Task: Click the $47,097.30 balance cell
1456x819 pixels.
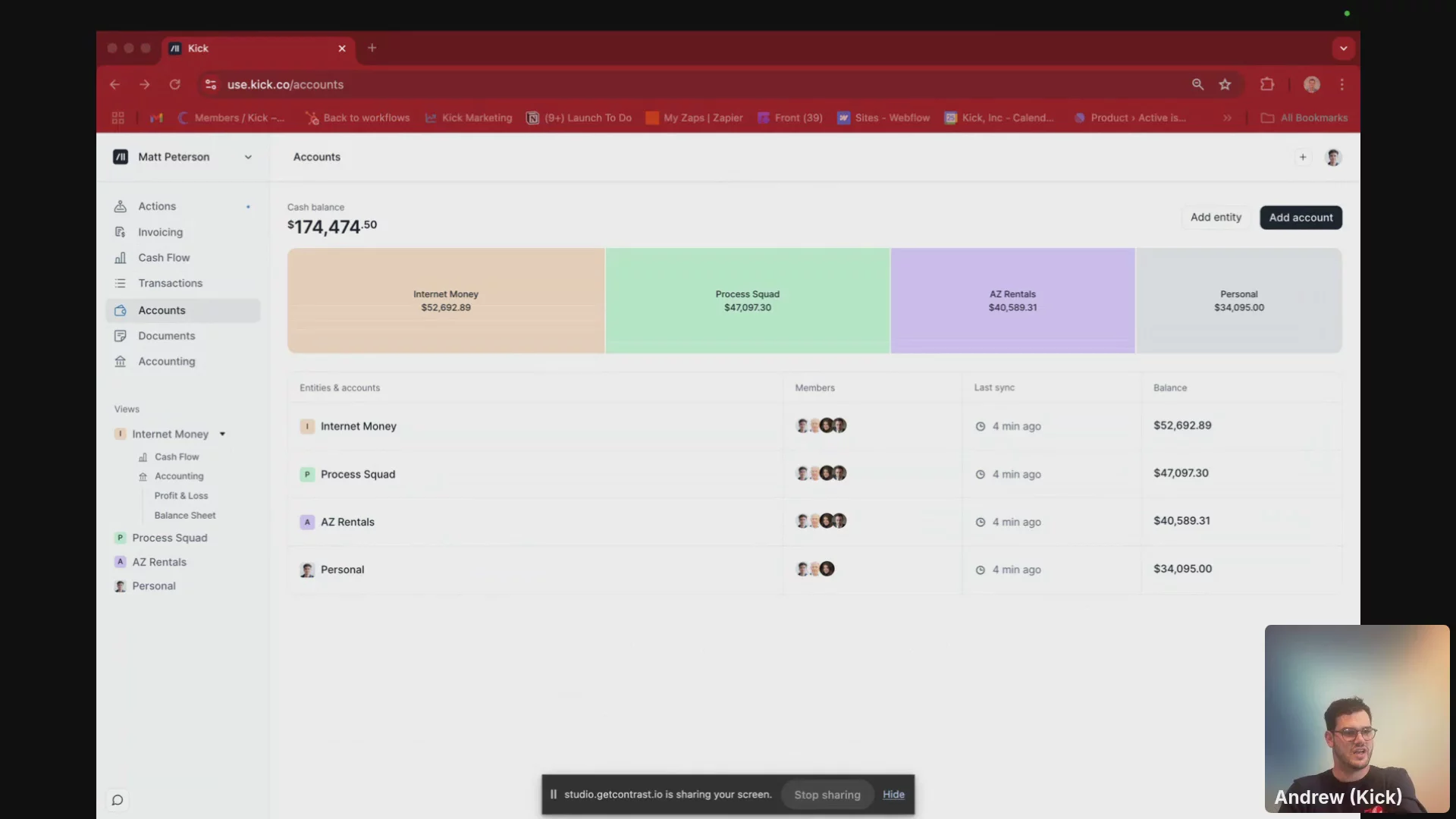Action: [x=1181, y=473]
